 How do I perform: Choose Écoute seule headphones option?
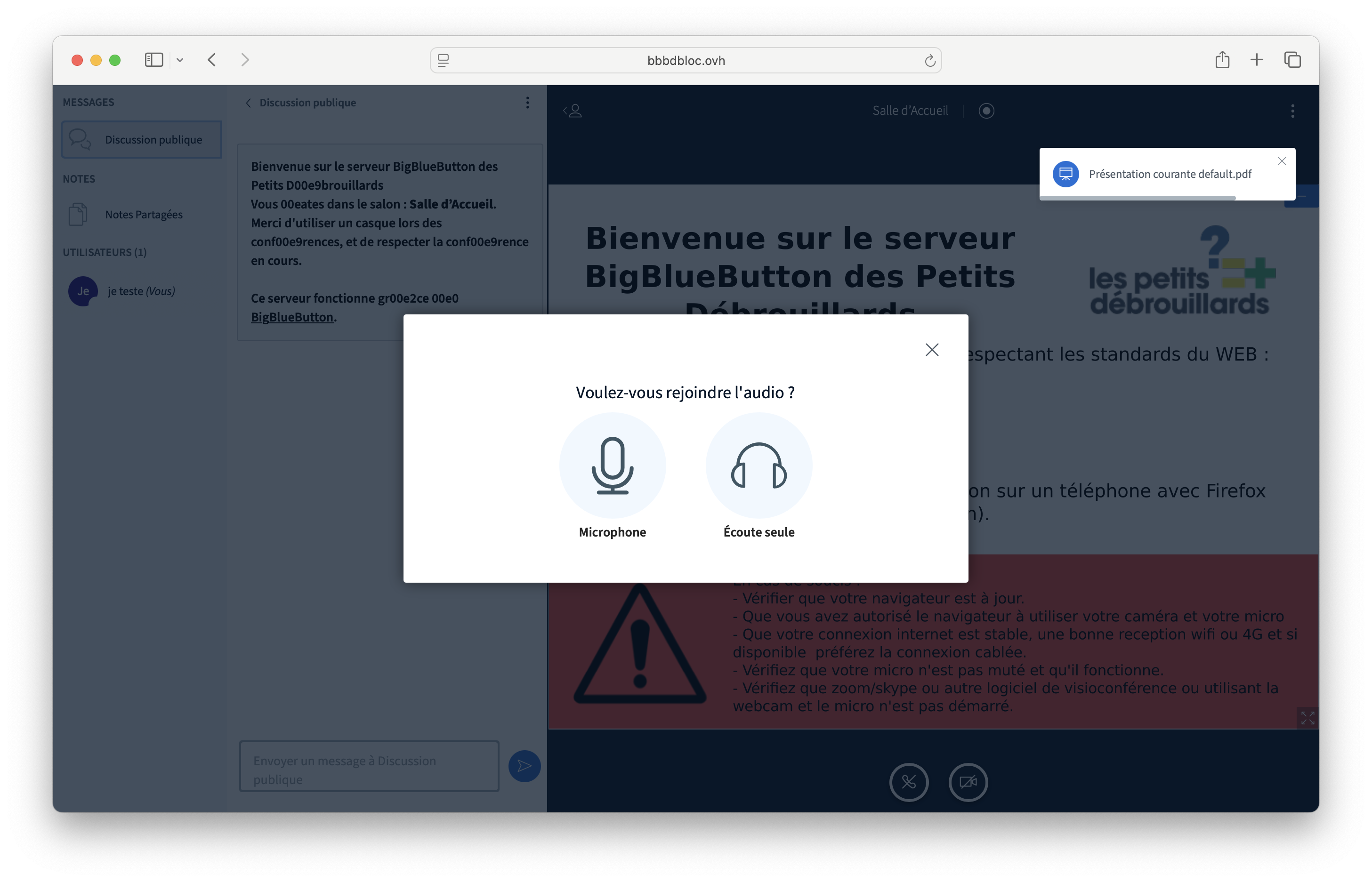(x=759, y=465)
